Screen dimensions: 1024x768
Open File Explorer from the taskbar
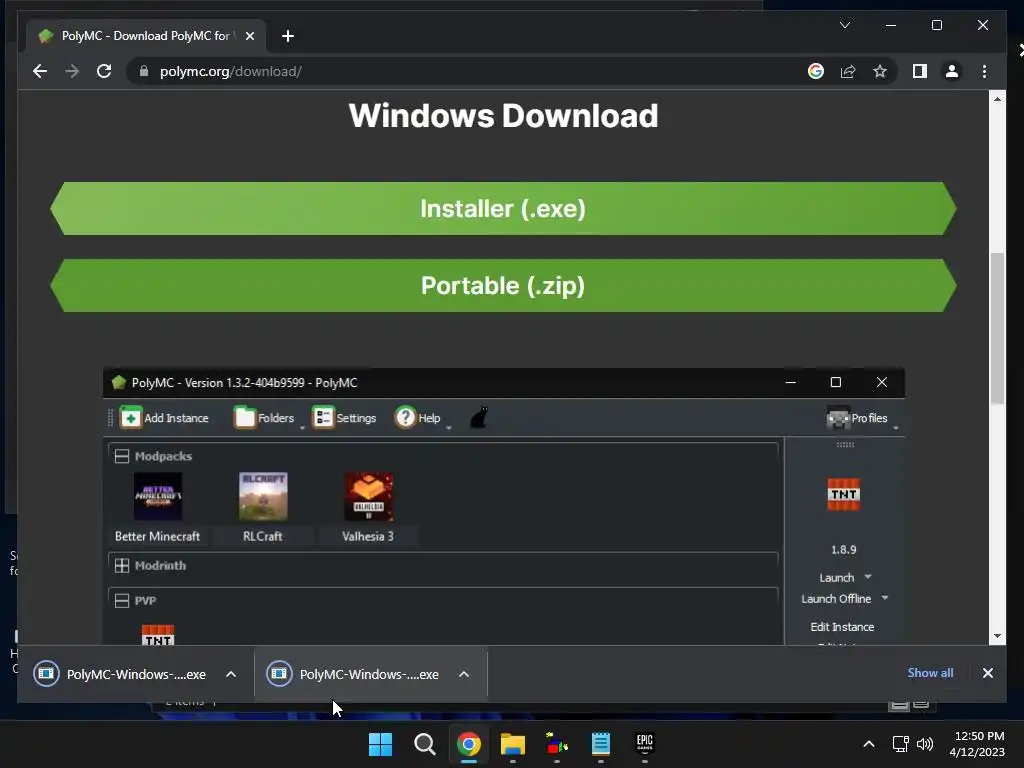pos(513,744)
